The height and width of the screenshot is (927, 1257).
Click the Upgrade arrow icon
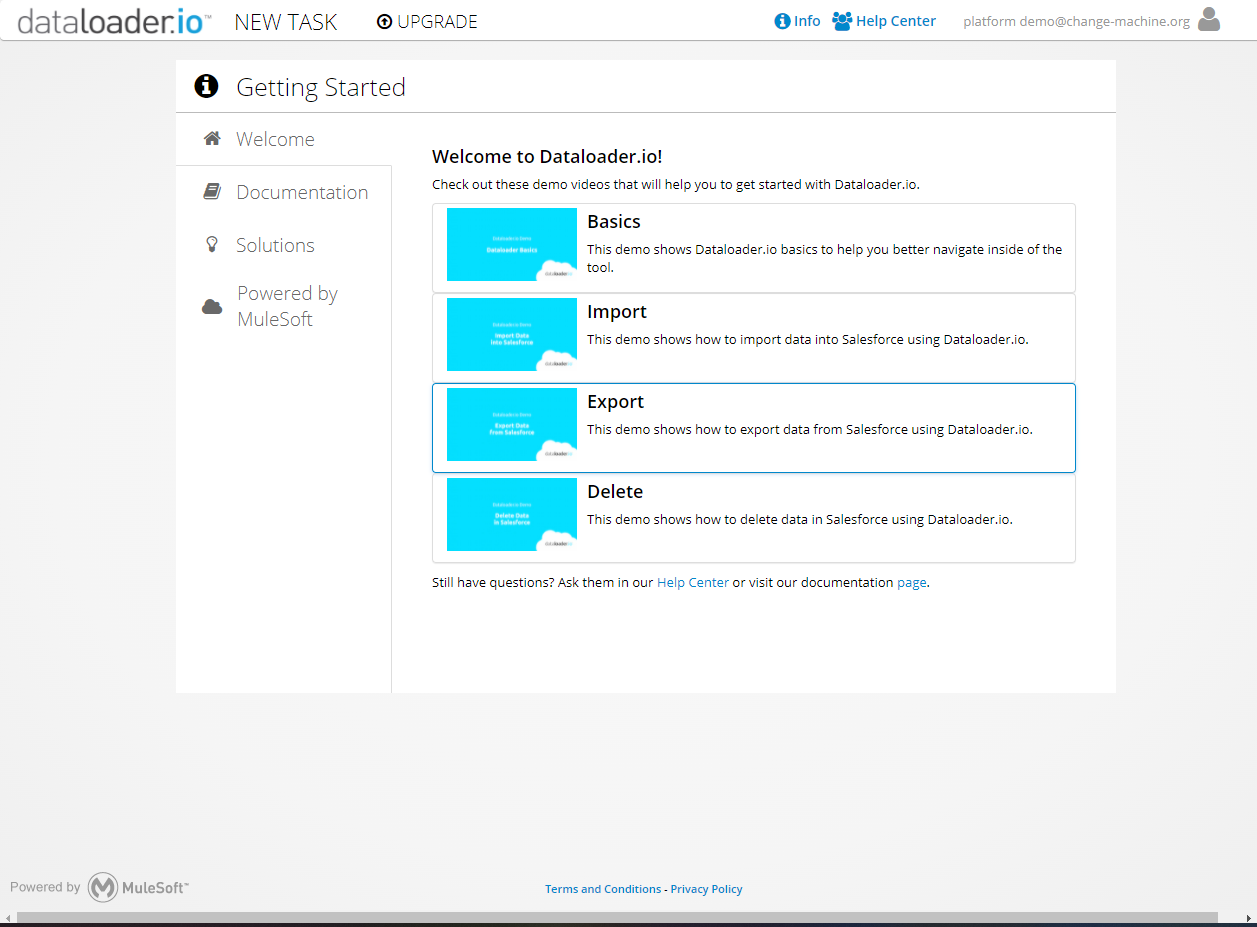point(385,22)
